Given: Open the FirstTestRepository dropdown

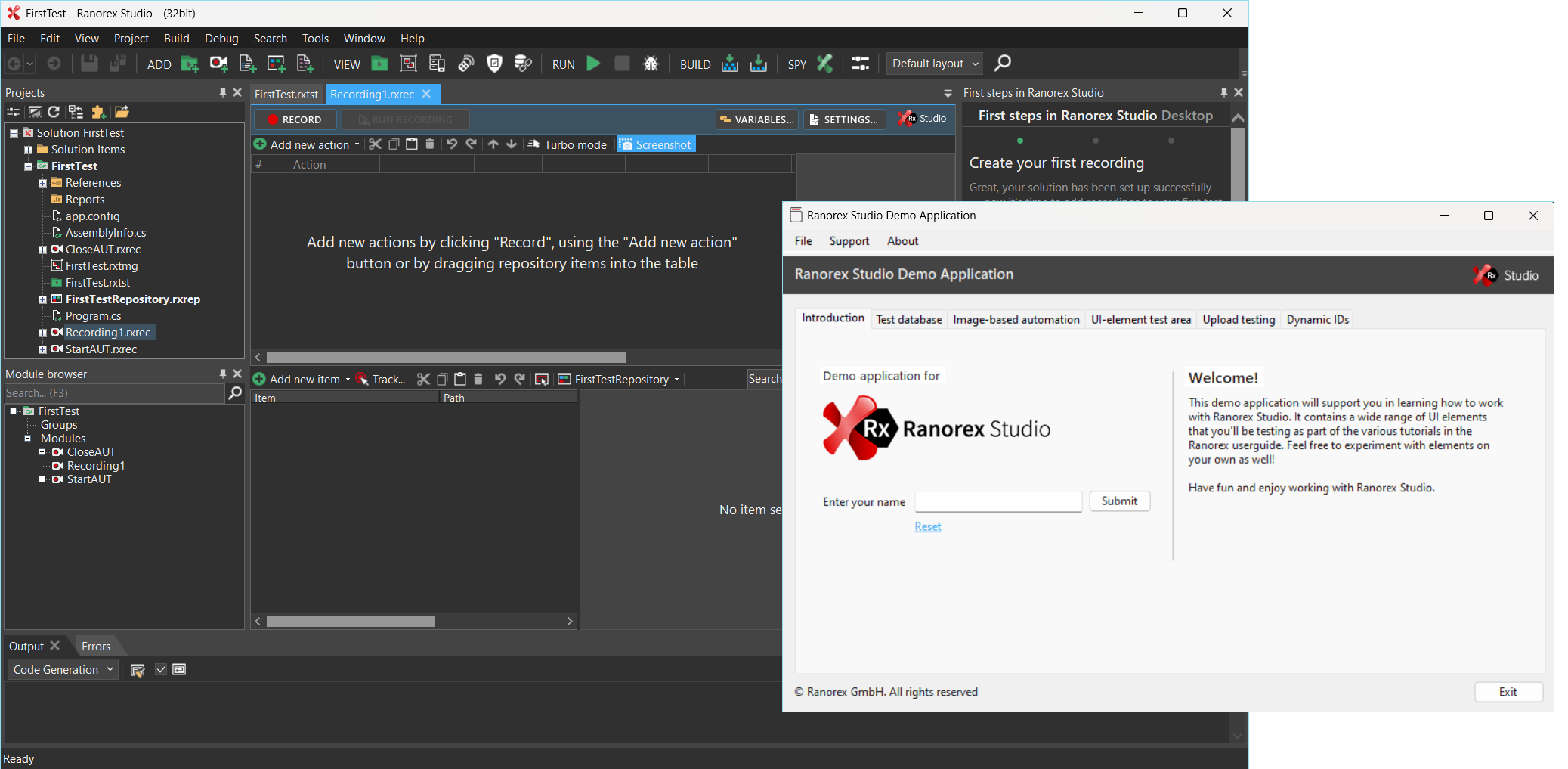Looking at the screenshot, I should pyautogui.click(x=676, y=380).
